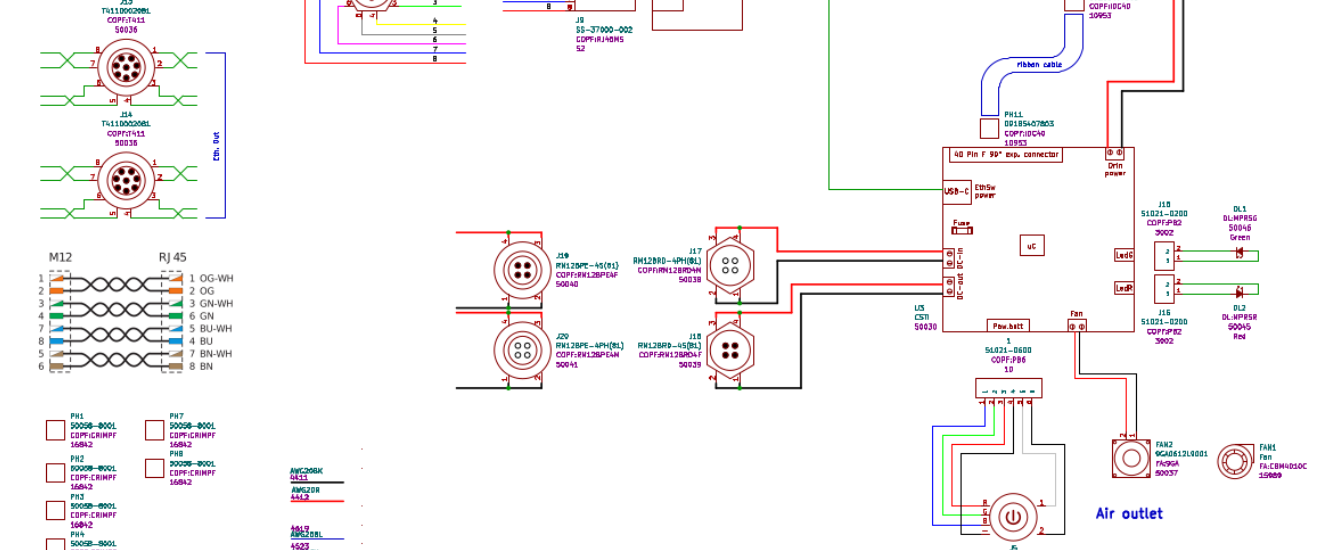Click the red LED DL2 symbol

point(1240,292)
